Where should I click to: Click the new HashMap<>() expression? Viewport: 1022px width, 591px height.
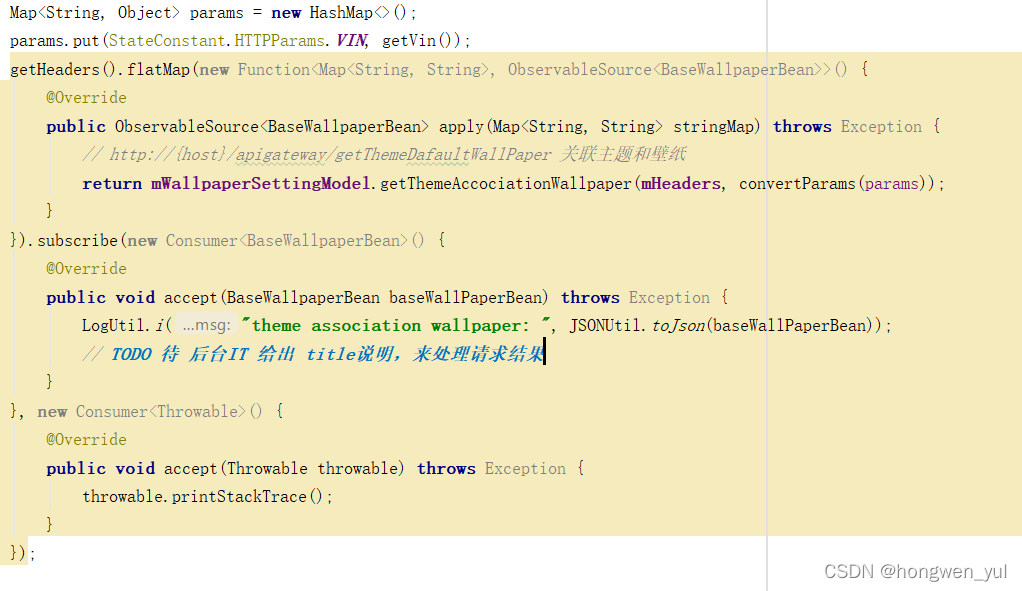[x=340, y=12]
